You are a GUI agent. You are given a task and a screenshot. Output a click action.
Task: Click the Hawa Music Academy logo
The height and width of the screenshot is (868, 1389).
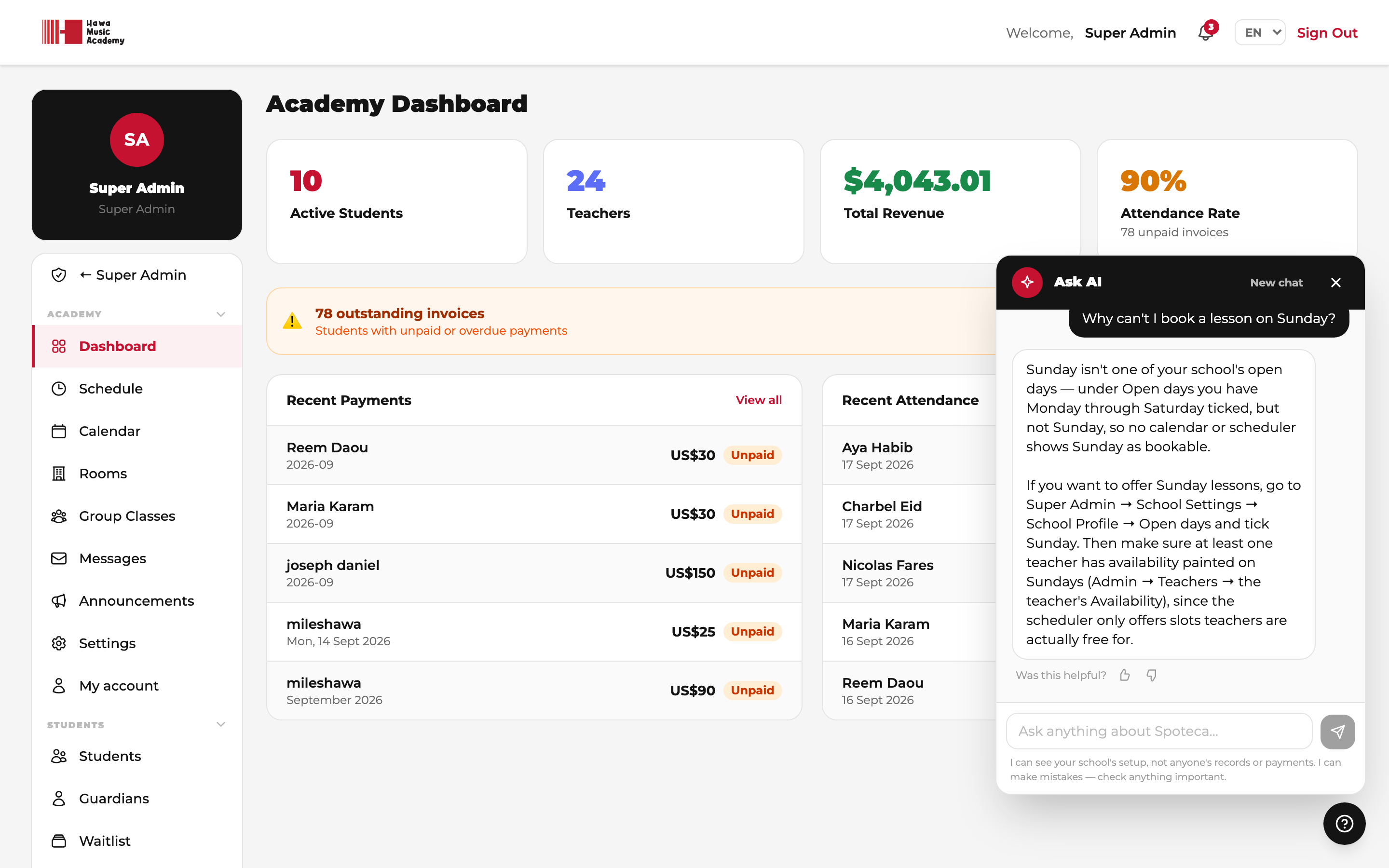[83, 32]
